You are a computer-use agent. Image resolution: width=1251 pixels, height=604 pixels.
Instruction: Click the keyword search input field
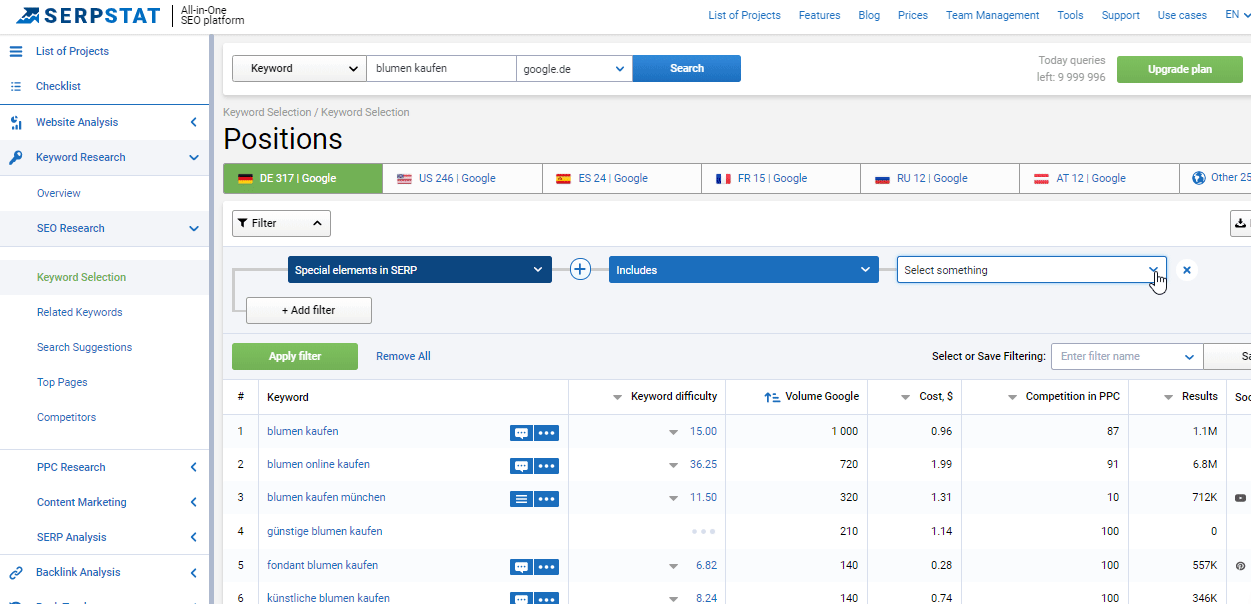click(441, 68)
